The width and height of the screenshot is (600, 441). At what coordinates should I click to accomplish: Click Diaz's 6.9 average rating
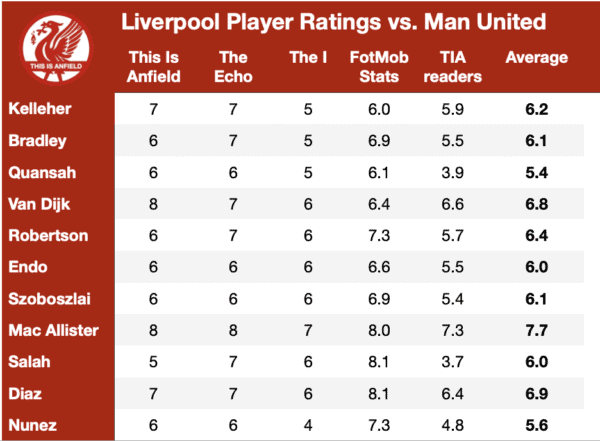click(x=536, y=394)
